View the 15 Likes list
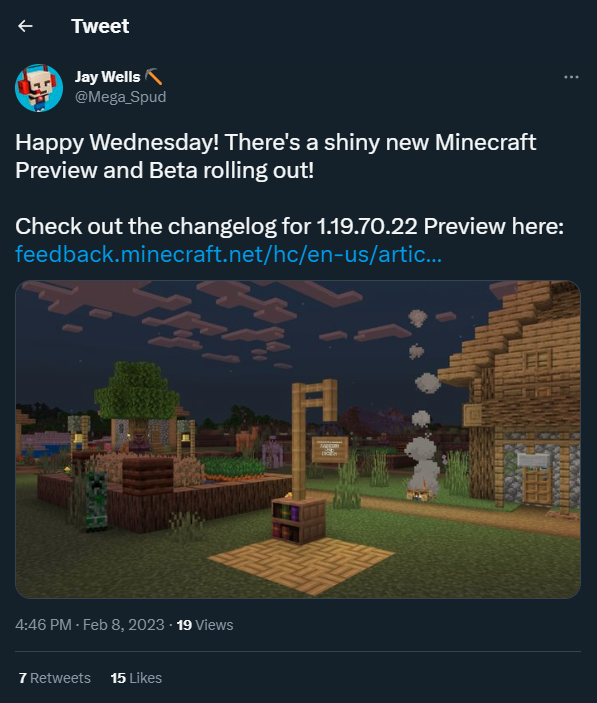 [x=136, y=678]
